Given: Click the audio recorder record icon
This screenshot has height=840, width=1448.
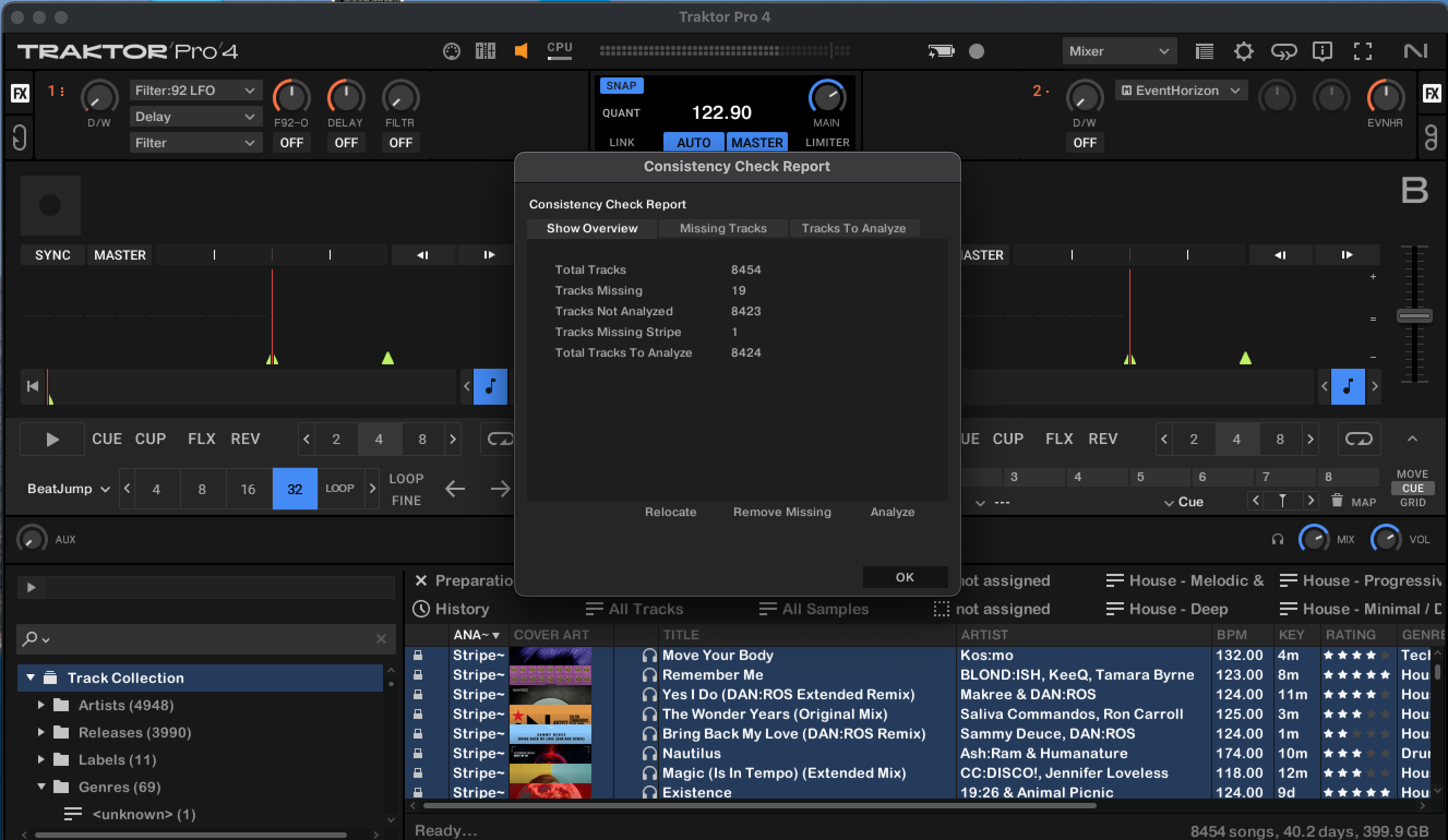Looking at the screenshot, I should [x=976, y=52].
